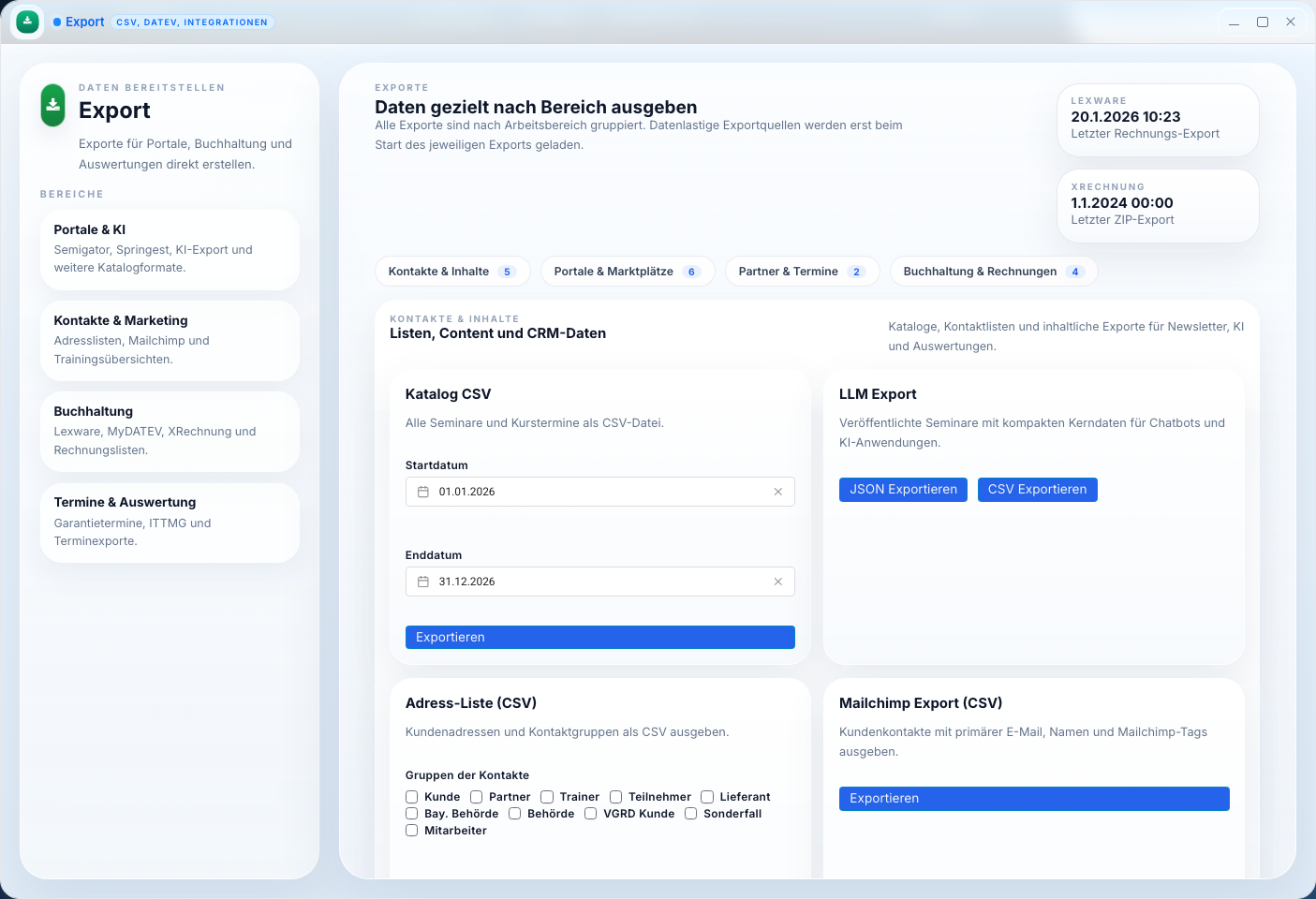The height and width of the screenshot is (899, 1316).
Task: Click the CSV Exportieren button
Action: pos(1037,490)
